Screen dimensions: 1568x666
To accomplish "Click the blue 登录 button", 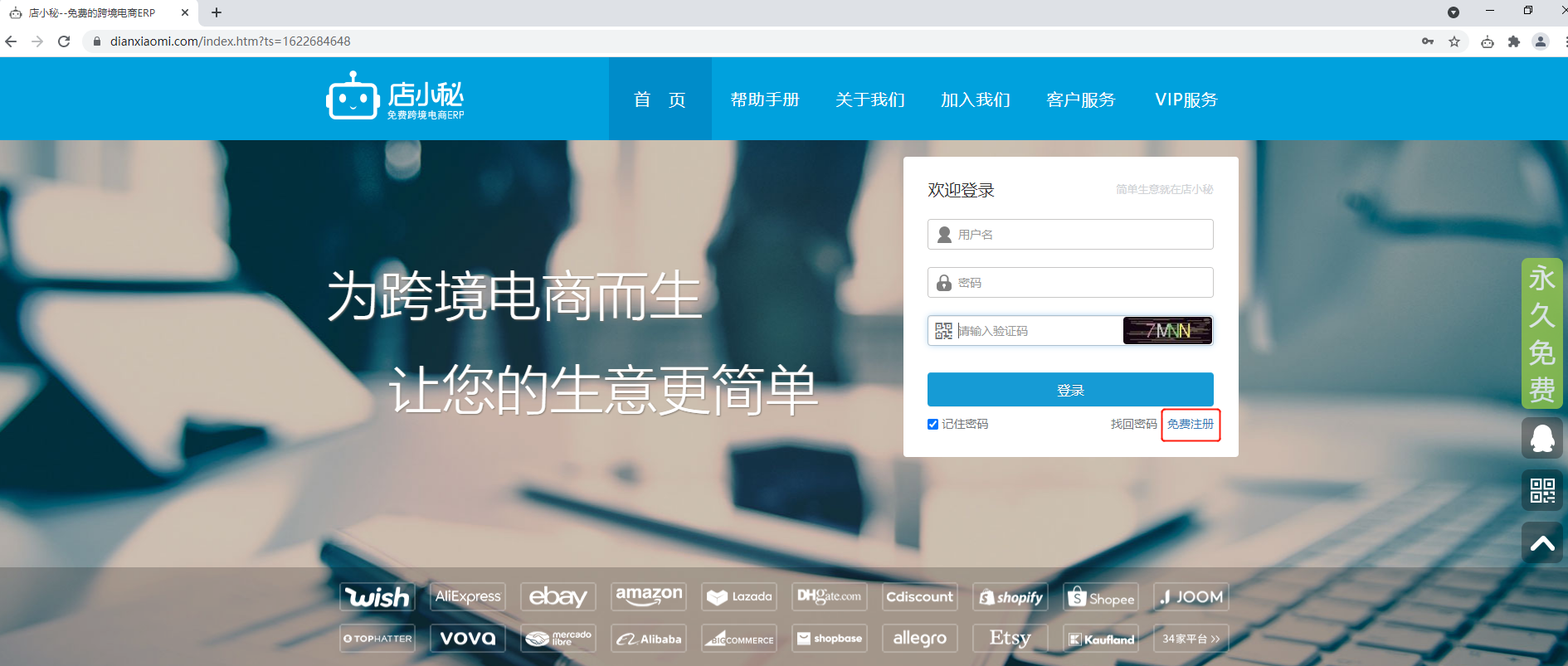I will [x=1070, y=390].
